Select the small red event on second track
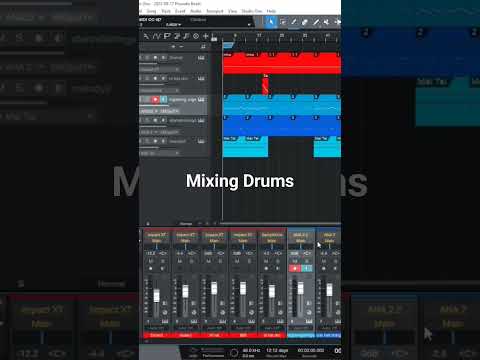 [x=265, y=85]
